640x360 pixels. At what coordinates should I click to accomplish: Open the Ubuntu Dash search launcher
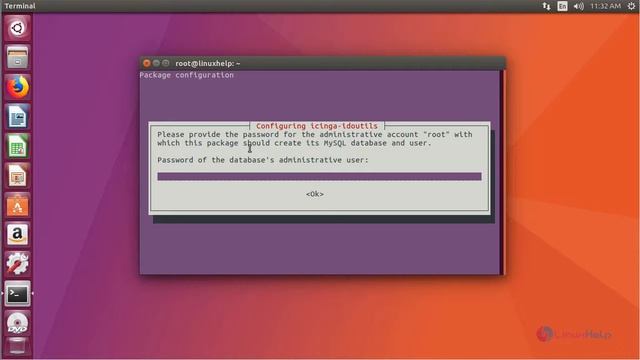[x=17, y=28]
